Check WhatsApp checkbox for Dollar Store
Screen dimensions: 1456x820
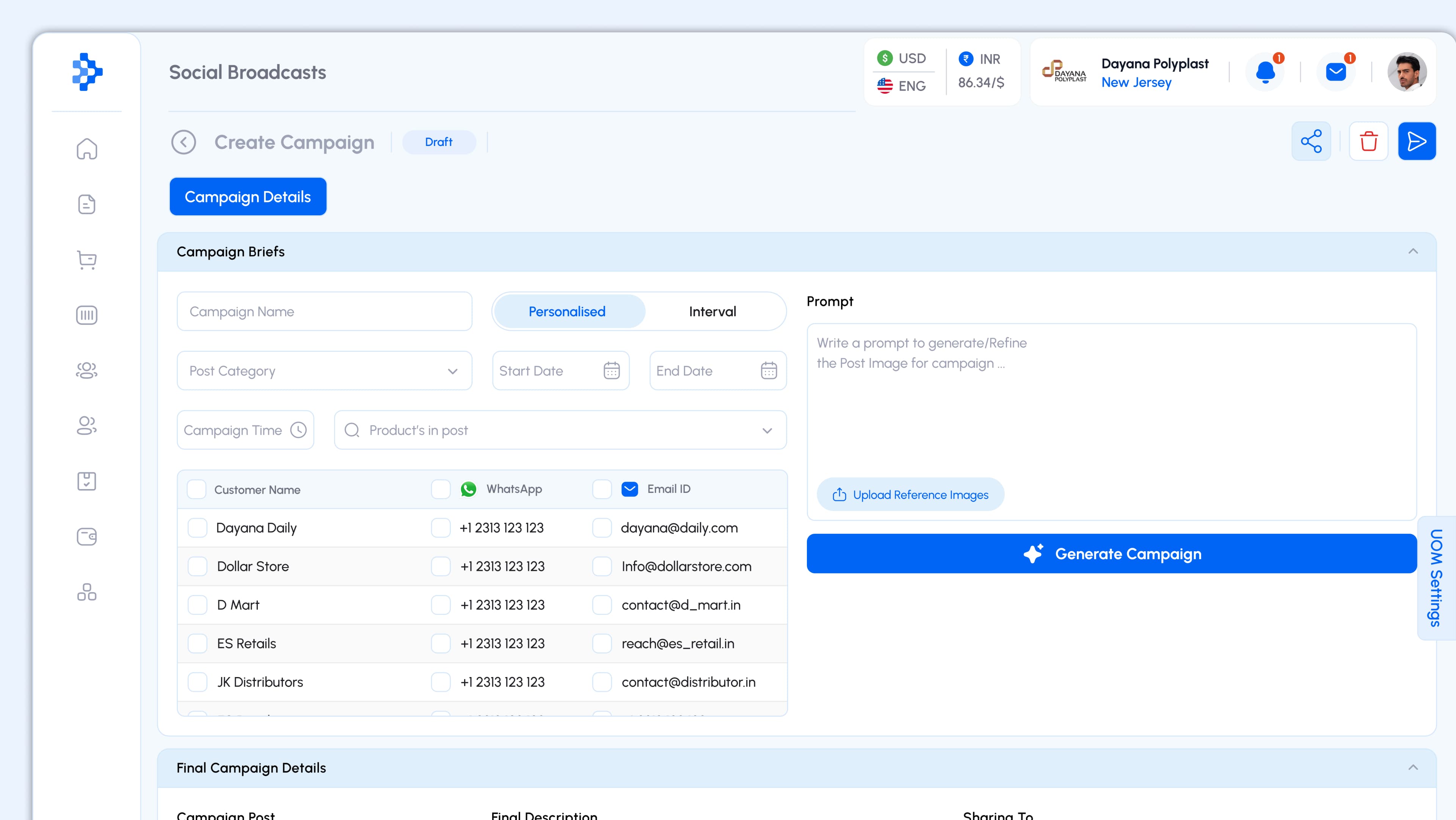440,566
